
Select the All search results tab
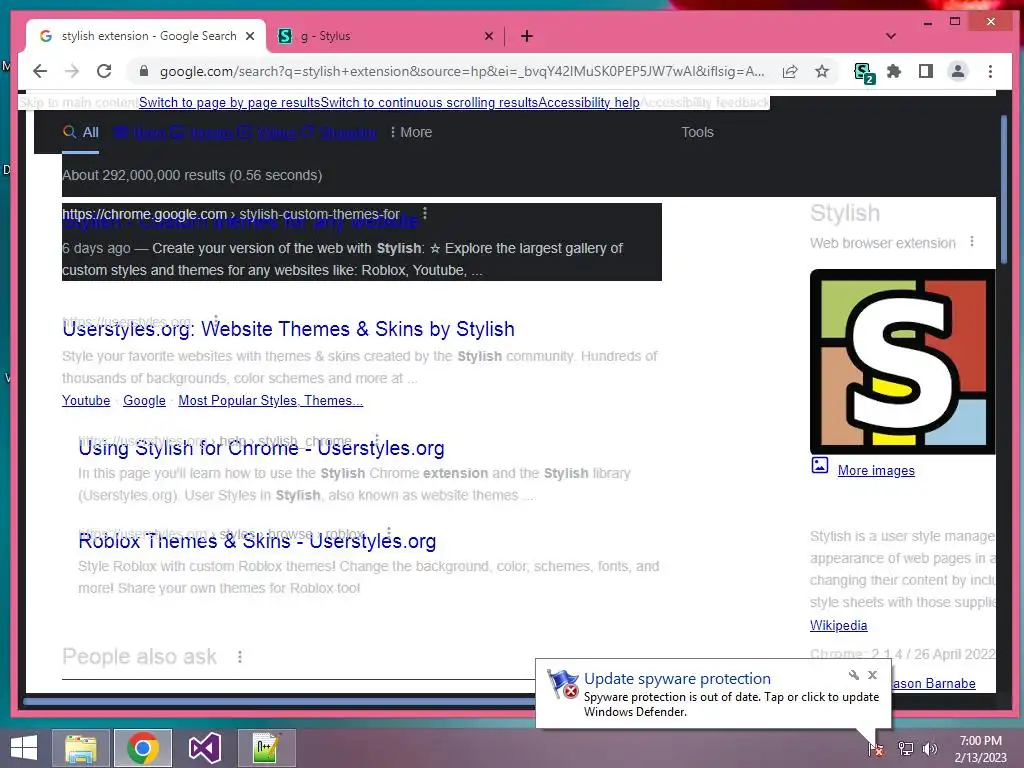click(80, 133)
